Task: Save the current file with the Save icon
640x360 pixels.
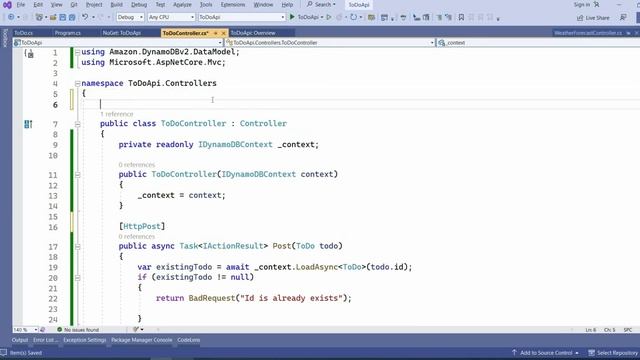Action: point(62,17)
